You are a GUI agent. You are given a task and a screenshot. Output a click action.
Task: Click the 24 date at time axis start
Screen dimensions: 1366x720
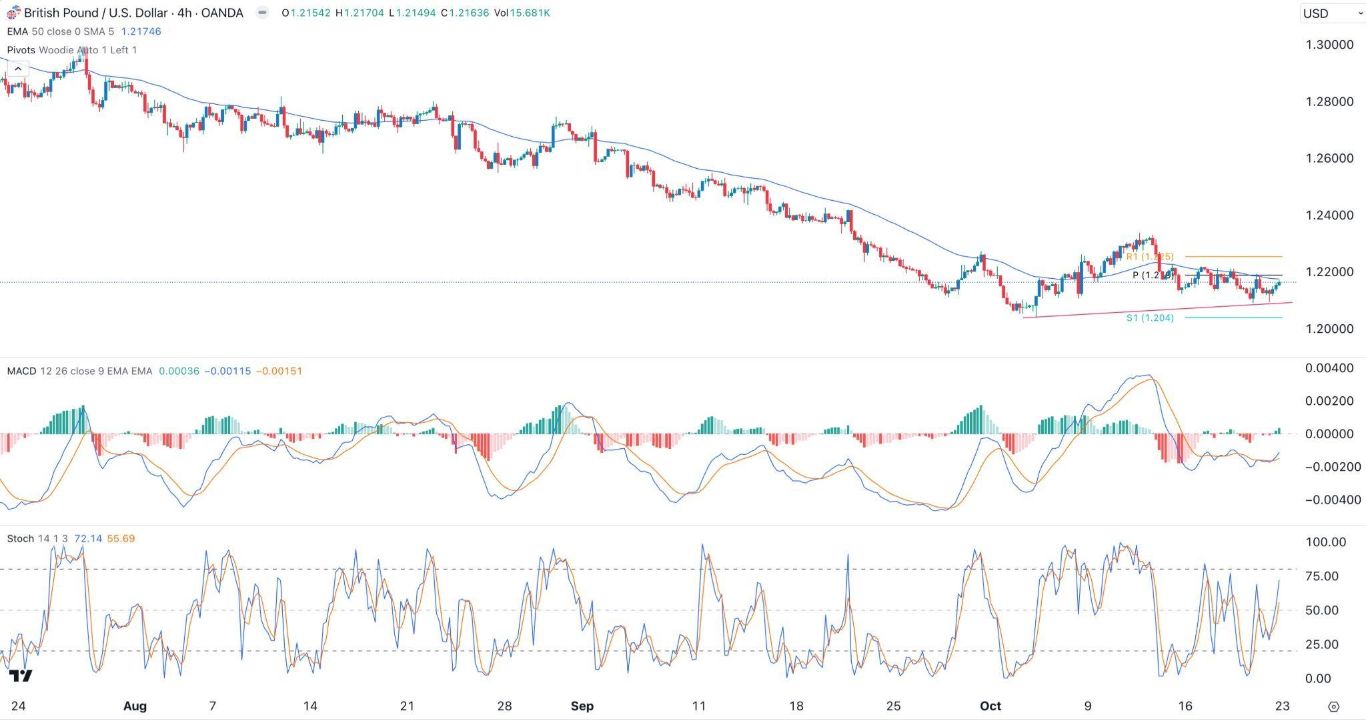click(x=17, y=706)
